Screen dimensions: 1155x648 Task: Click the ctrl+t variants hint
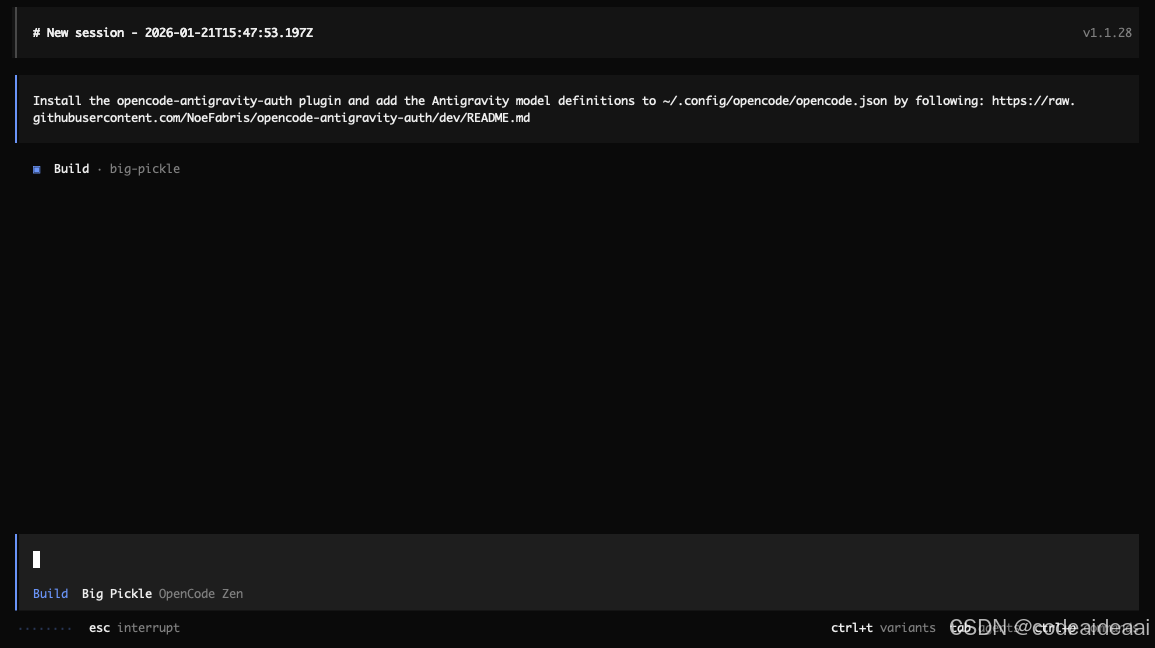point(883,628)
